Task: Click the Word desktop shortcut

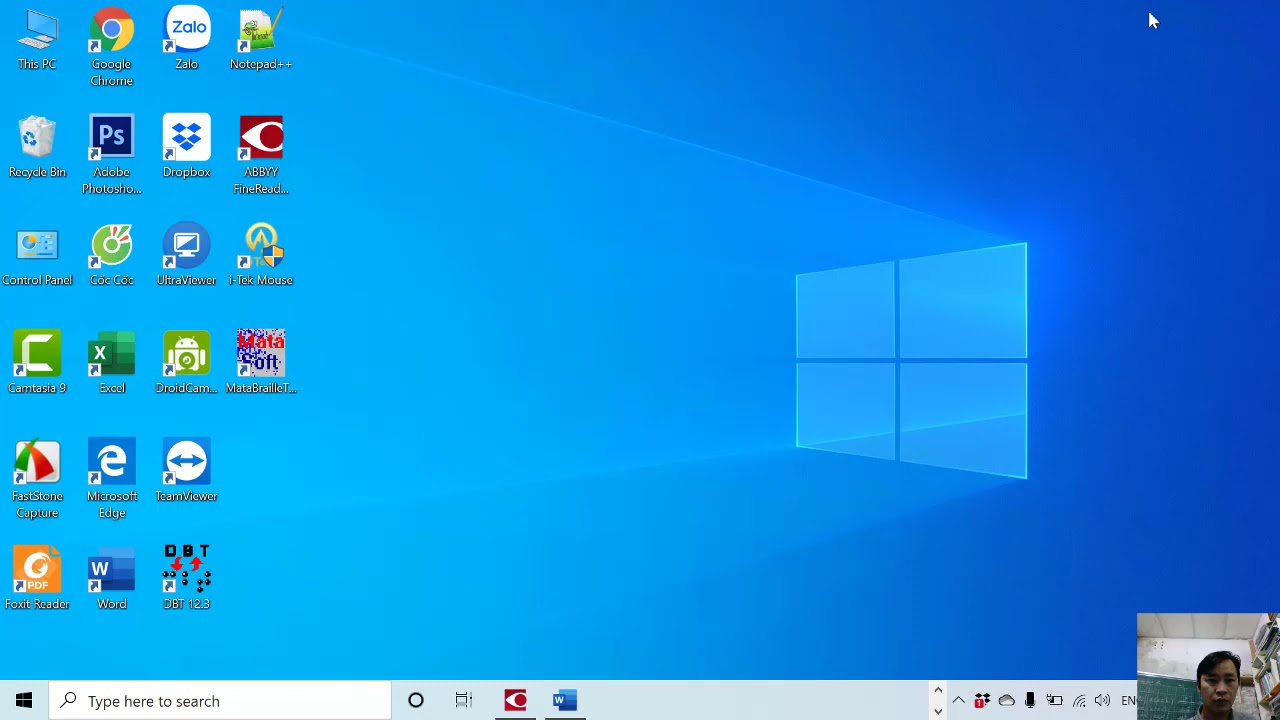Action: coord(111,580)
